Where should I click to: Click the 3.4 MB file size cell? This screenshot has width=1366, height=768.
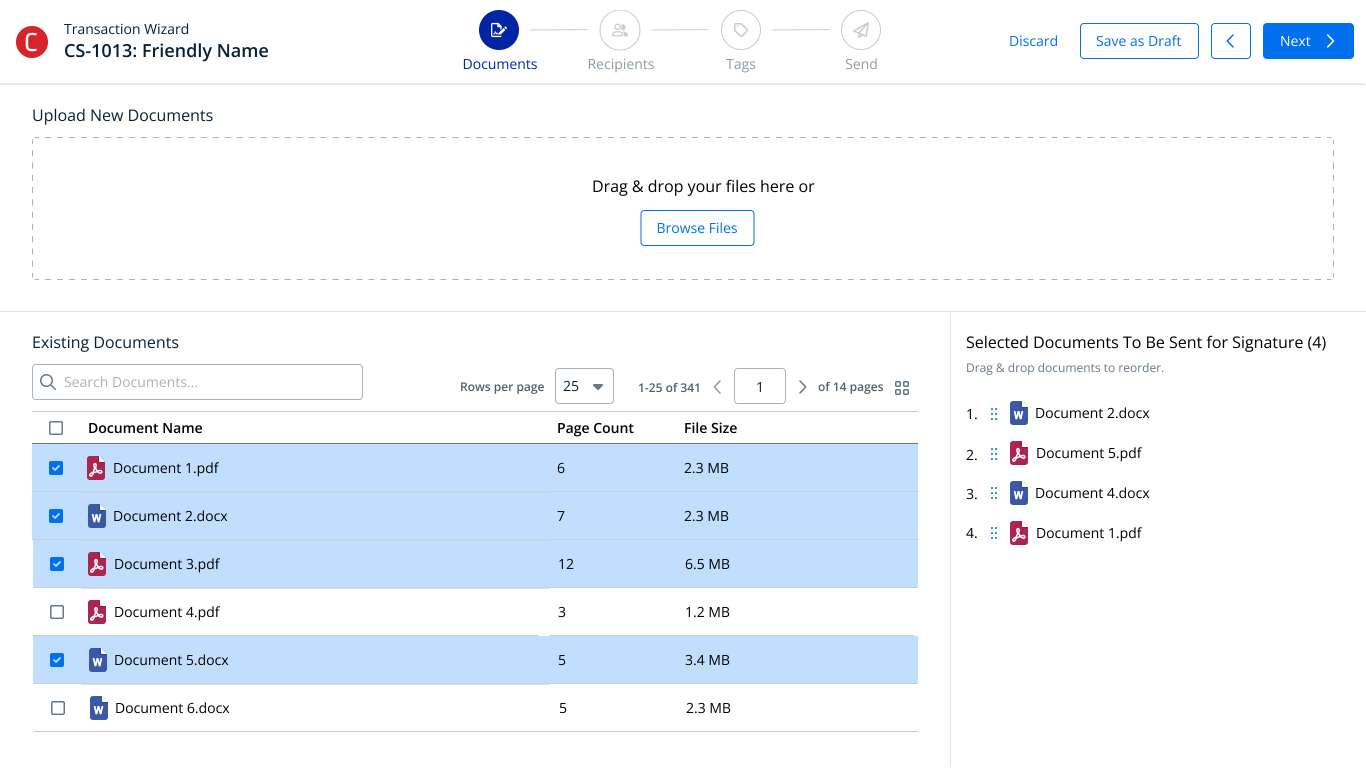[707, 660]
